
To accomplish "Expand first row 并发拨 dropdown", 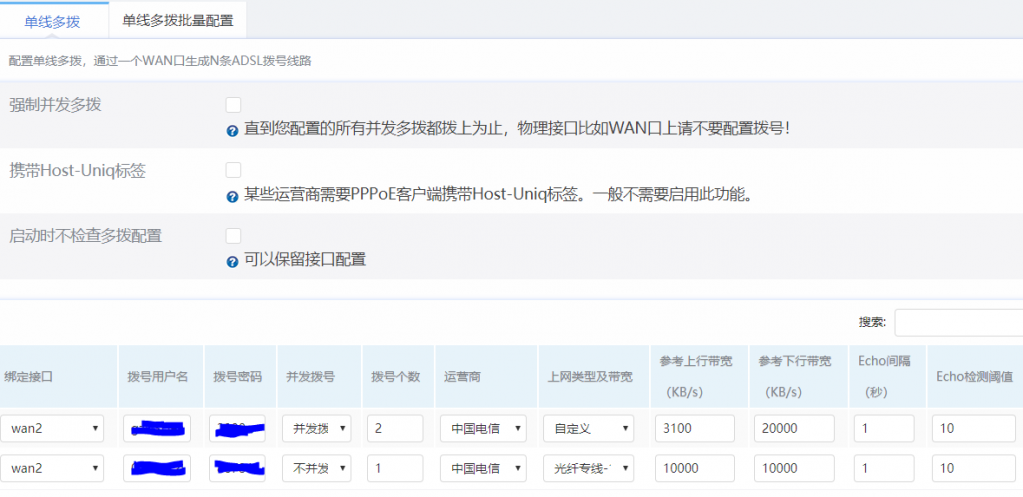I will click(x=316, y=429).
